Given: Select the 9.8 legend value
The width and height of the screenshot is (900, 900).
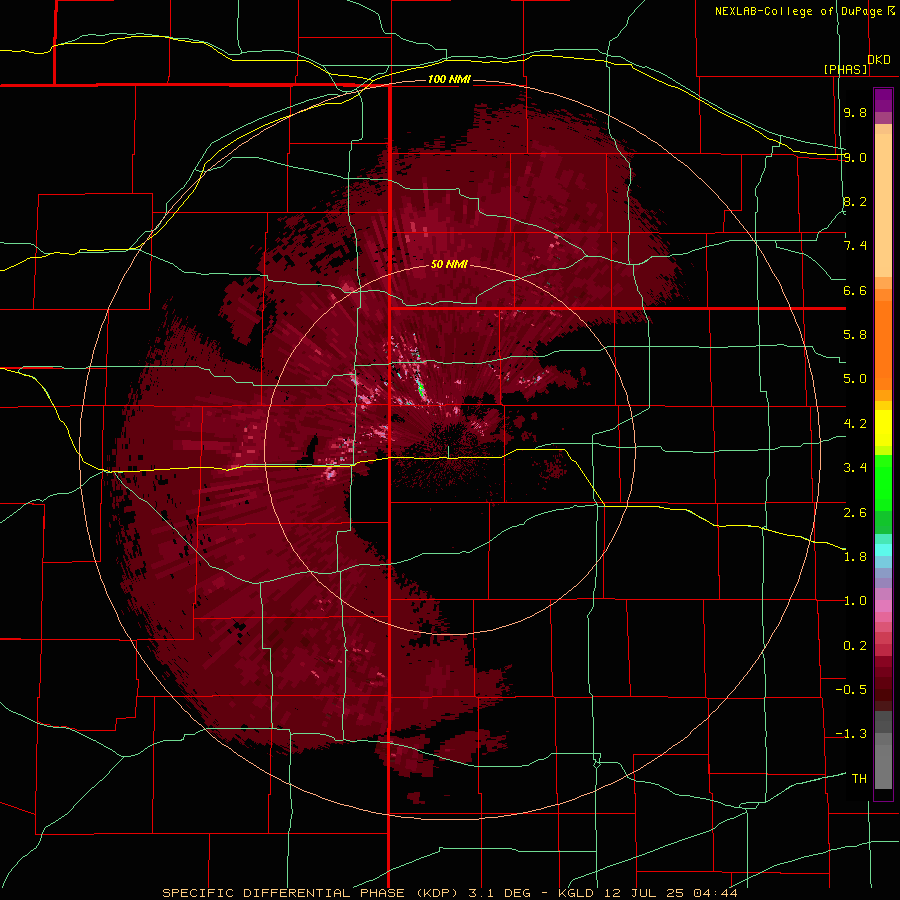Looking at the screenshot, I should 855,112.
